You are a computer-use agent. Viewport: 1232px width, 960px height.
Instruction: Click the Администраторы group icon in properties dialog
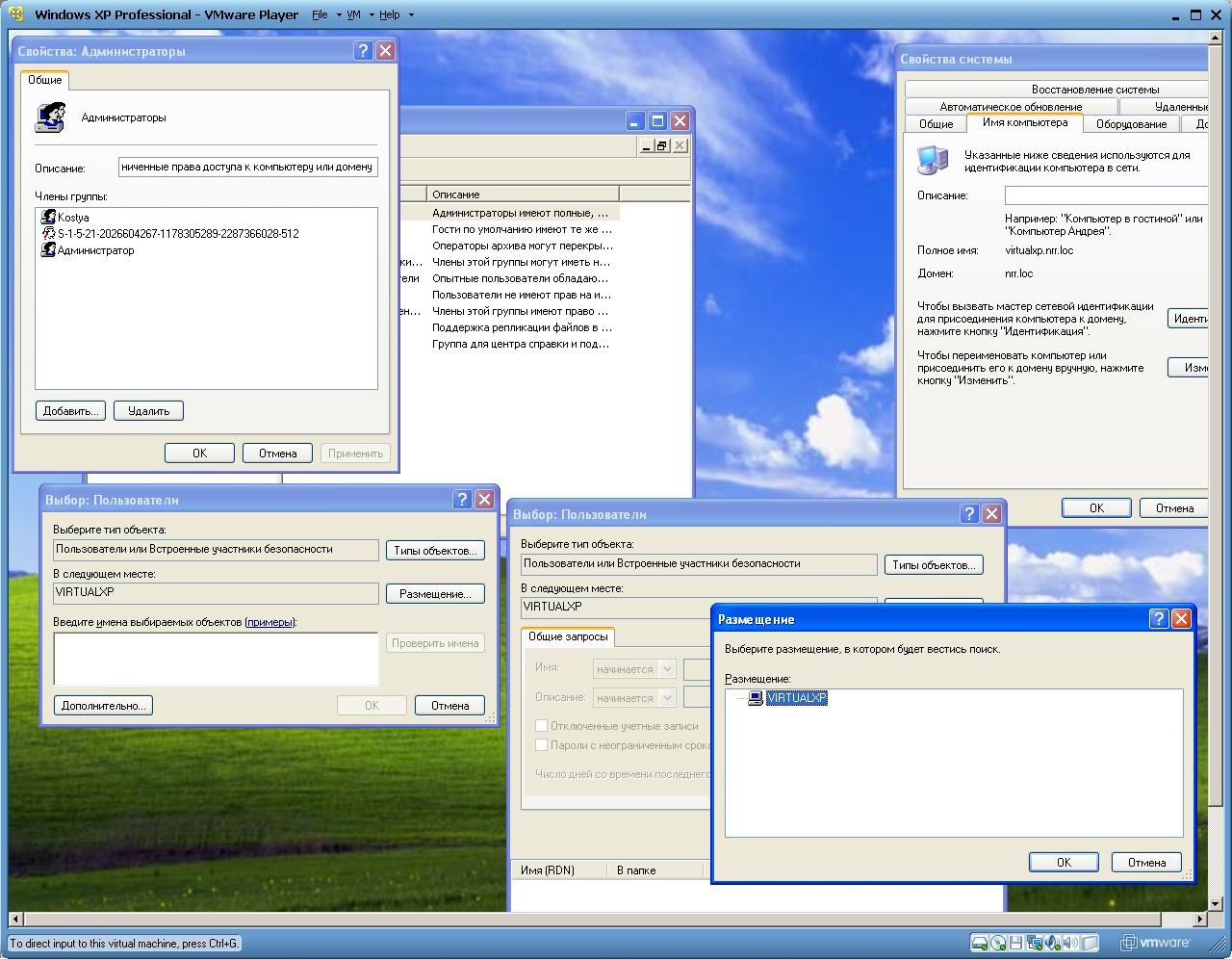click(50, 117)
